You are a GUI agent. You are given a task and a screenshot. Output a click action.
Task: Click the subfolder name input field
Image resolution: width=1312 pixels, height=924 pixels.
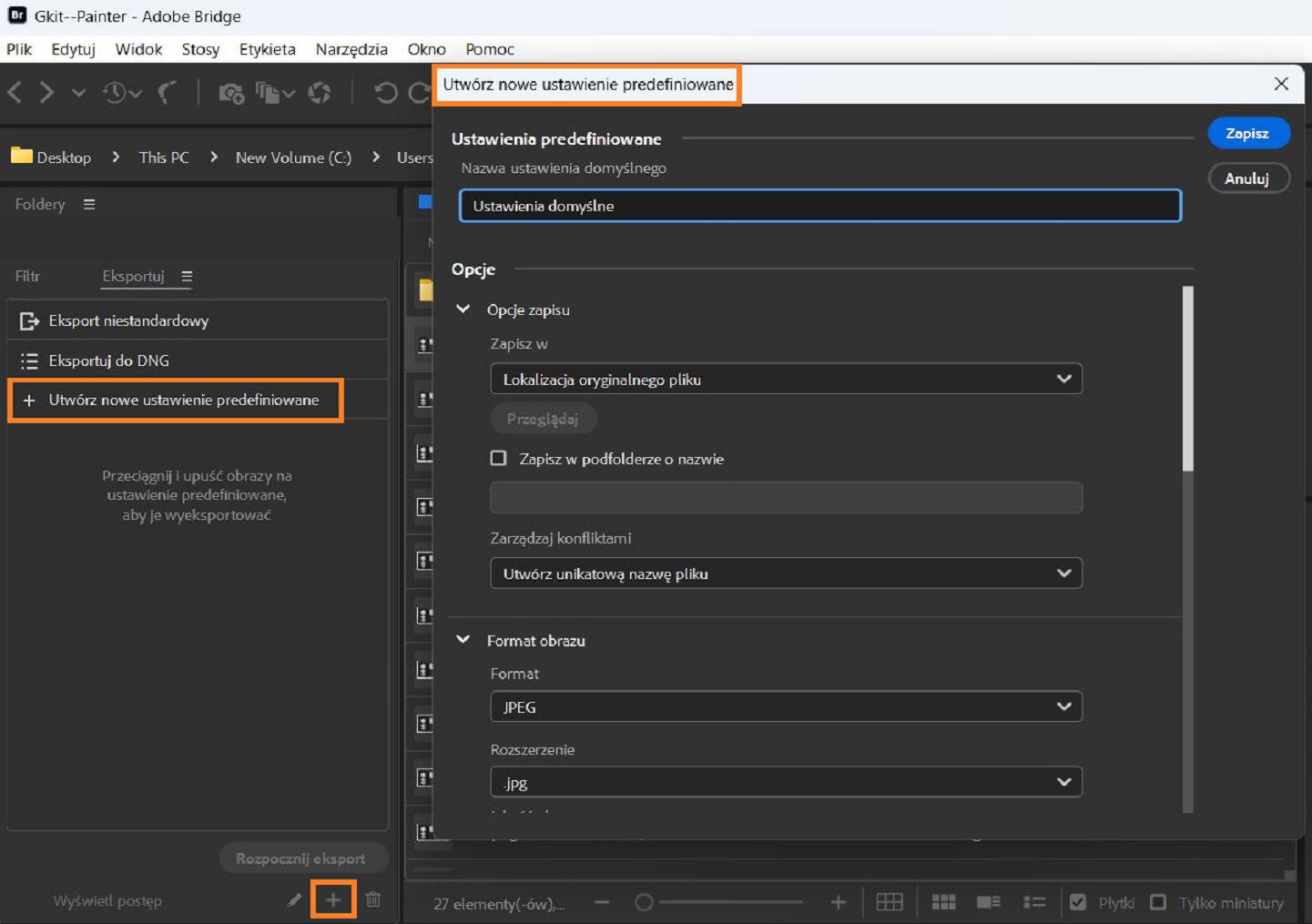click(786, 497)
